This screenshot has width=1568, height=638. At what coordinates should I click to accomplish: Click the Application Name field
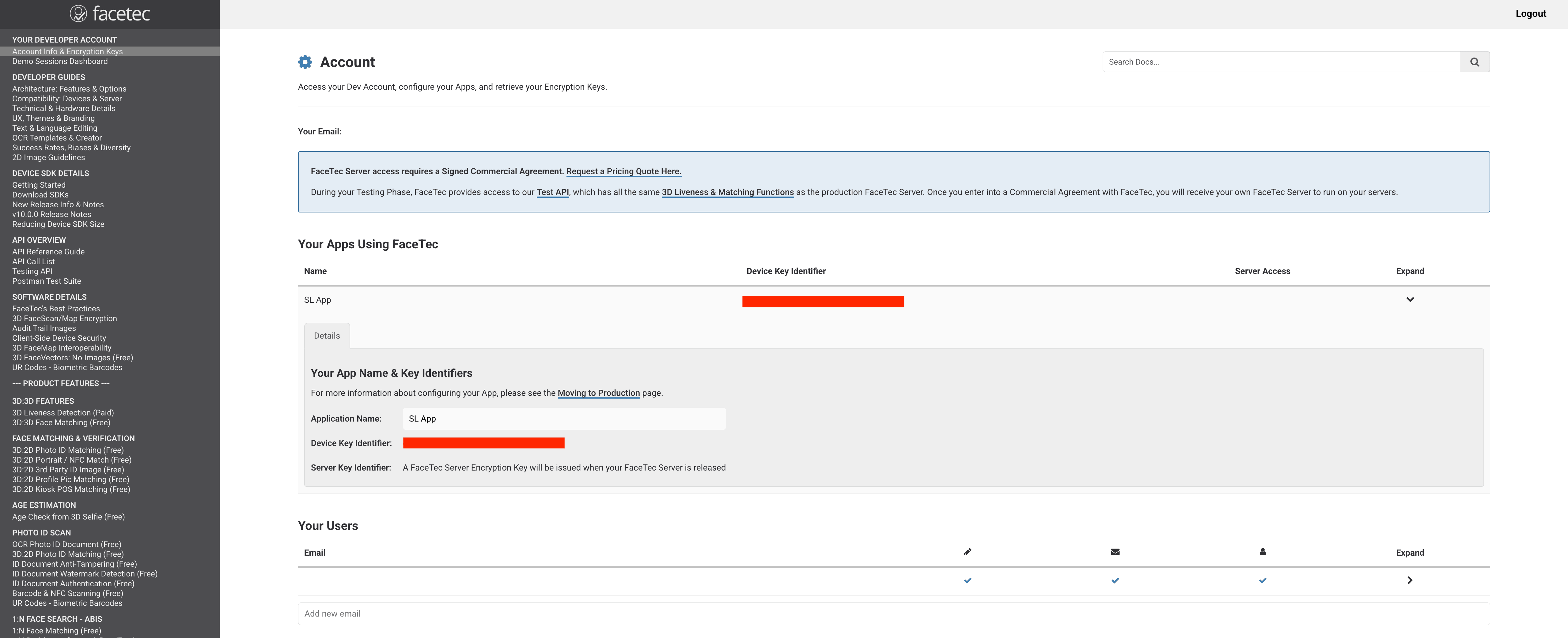point(564,418)
